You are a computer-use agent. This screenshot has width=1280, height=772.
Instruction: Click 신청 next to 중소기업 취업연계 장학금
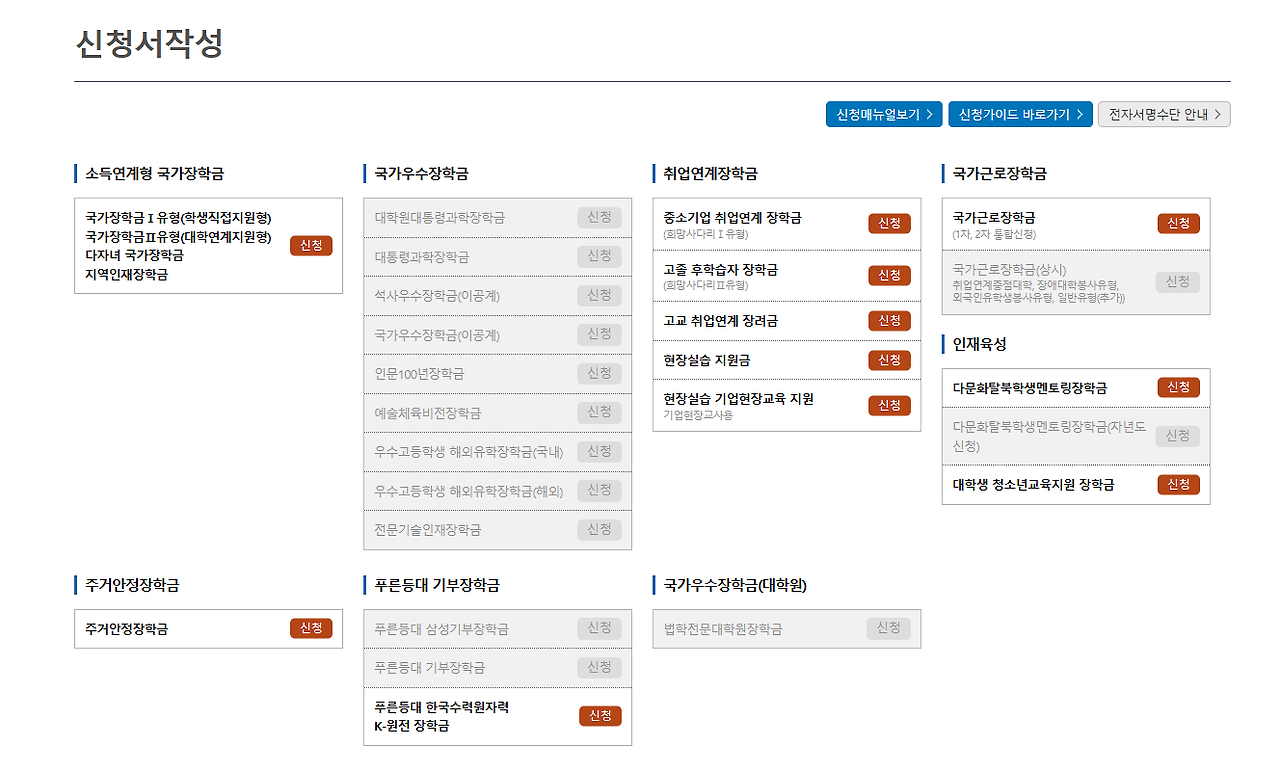(889, 224)
